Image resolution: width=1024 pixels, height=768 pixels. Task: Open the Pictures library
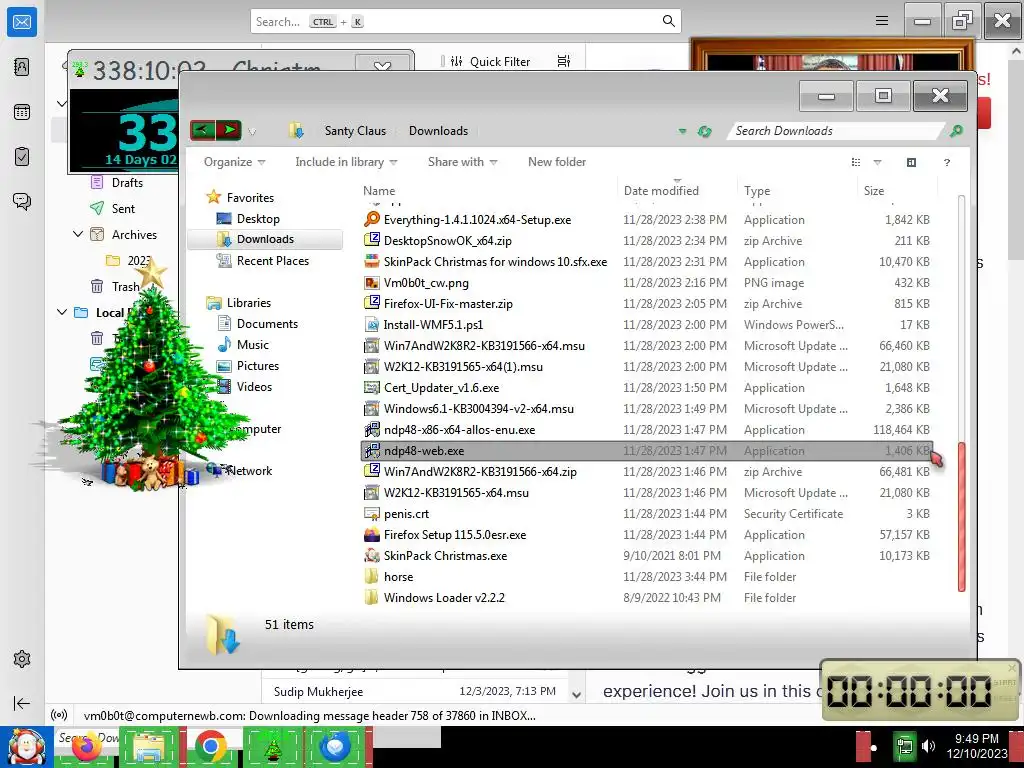point(257,366)
